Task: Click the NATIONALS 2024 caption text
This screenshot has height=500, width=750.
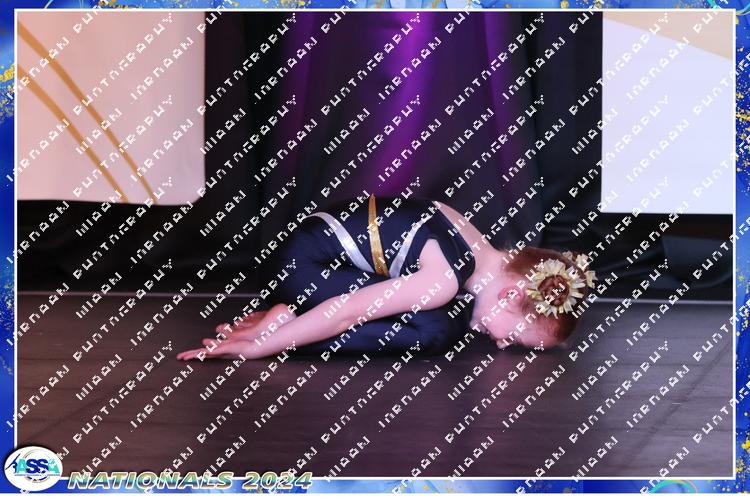Action: 190,480
